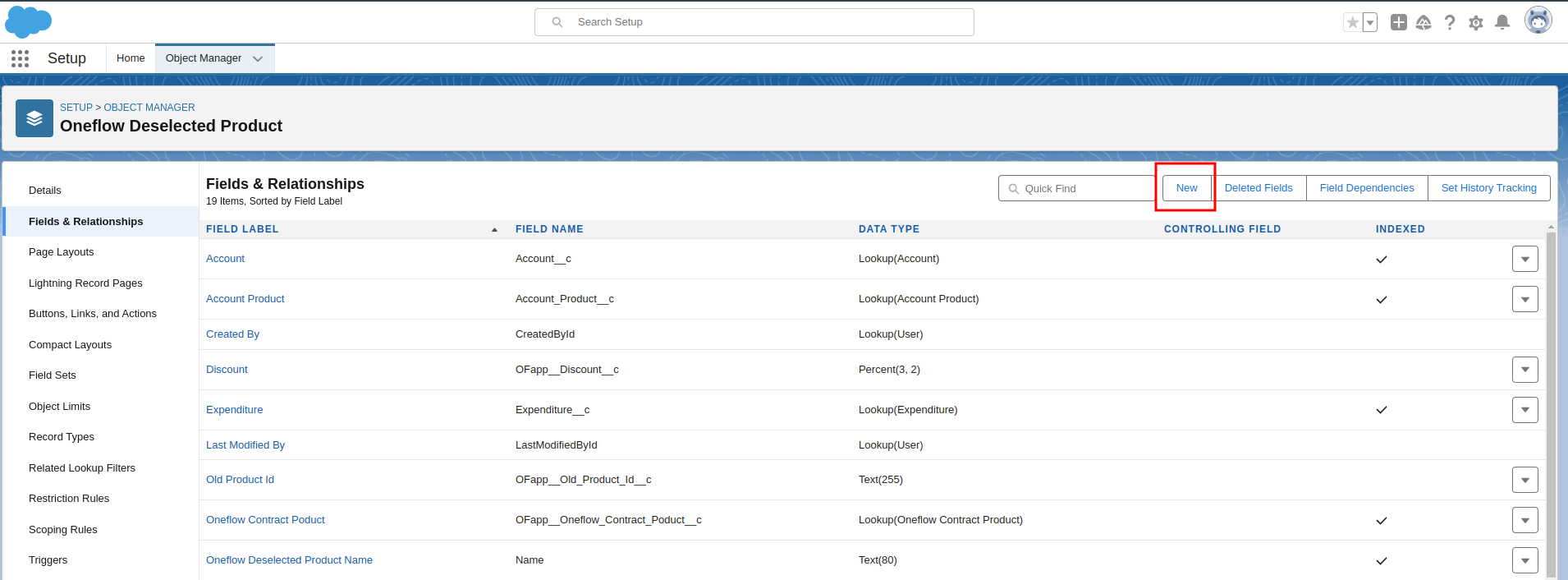Screen dimensions: 1568x580
Task: Focus the Search Setup box
Action: click(754, 22)
